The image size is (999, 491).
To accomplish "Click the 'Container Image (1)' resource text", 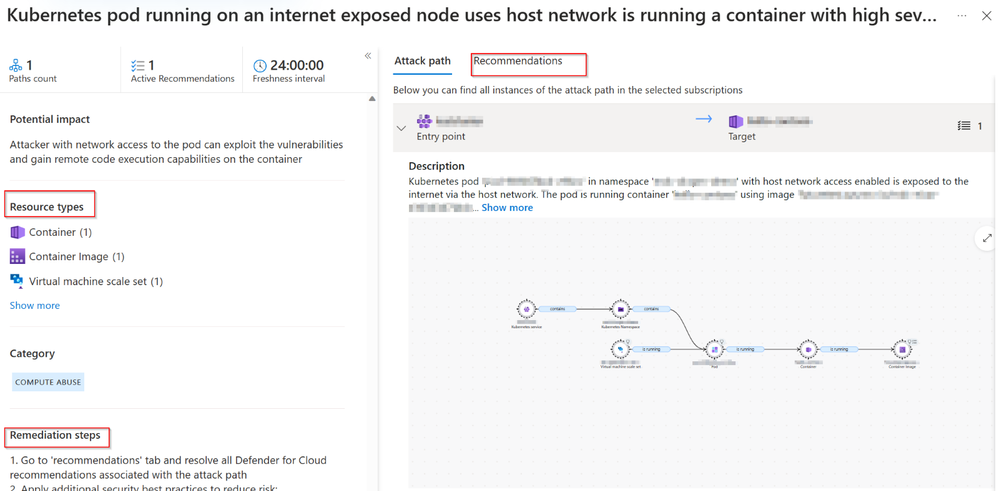I will (x=77, y=257).
